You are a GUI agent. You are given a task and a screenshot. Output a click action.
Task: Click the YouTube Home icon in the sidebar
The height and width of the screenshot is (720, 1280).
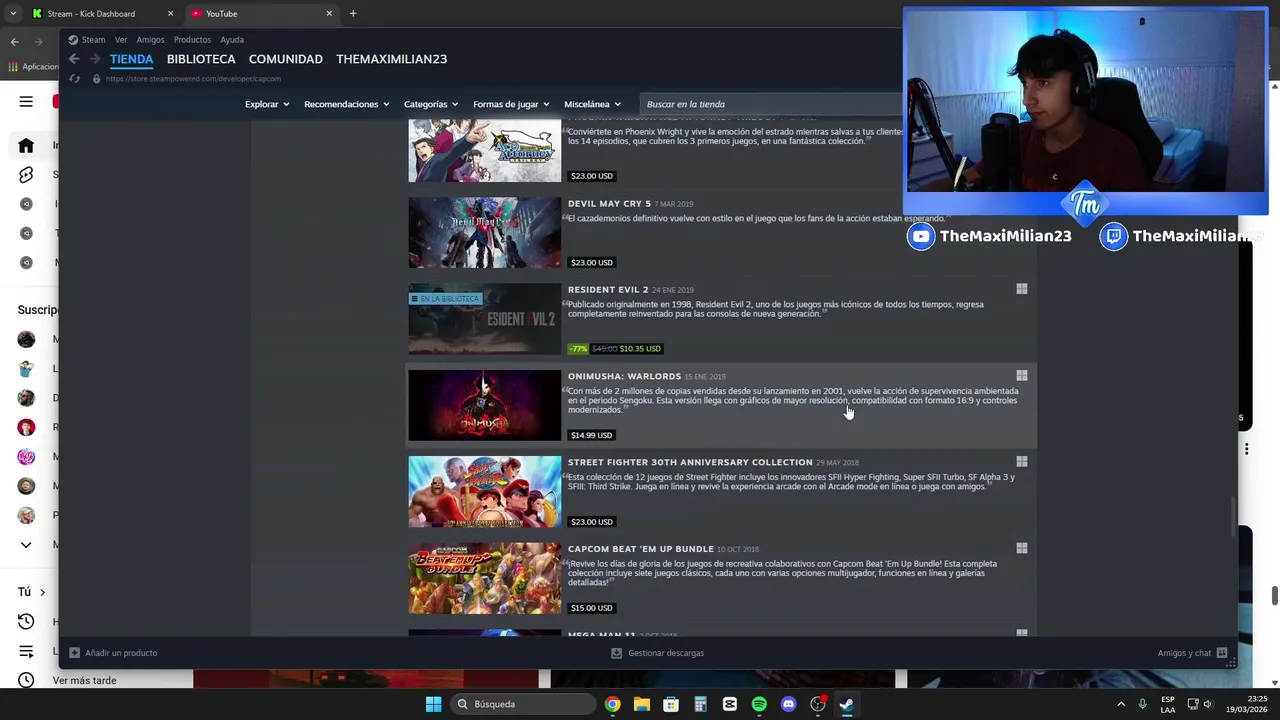26,145
